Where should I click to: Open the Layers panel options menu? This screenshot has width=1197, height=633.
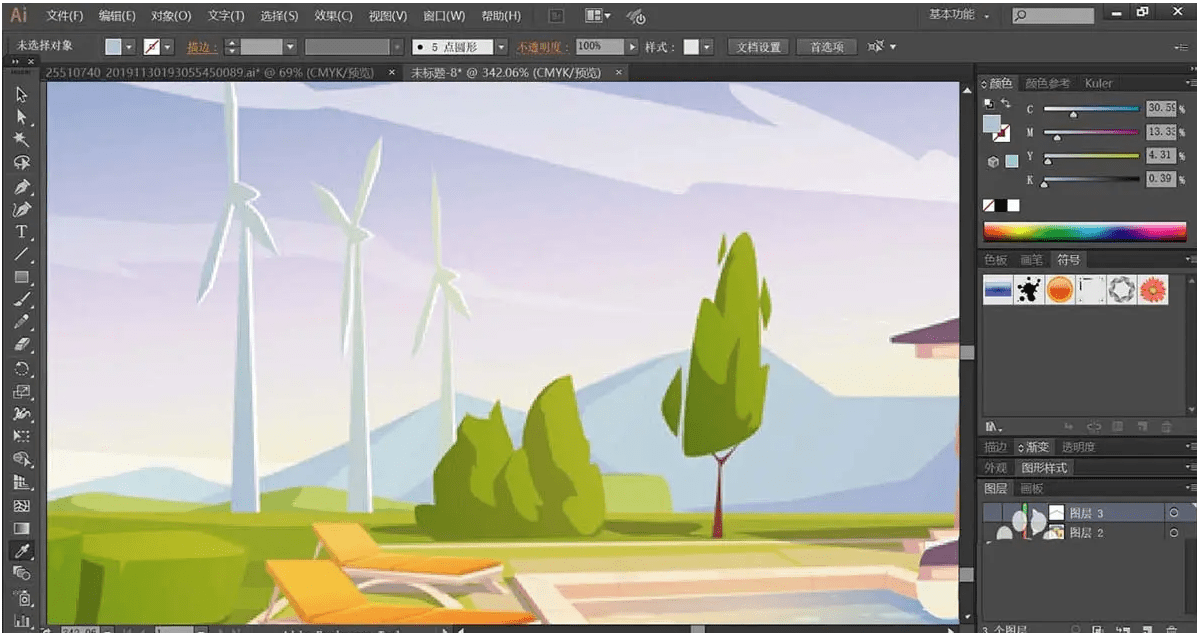point(1189,488)
